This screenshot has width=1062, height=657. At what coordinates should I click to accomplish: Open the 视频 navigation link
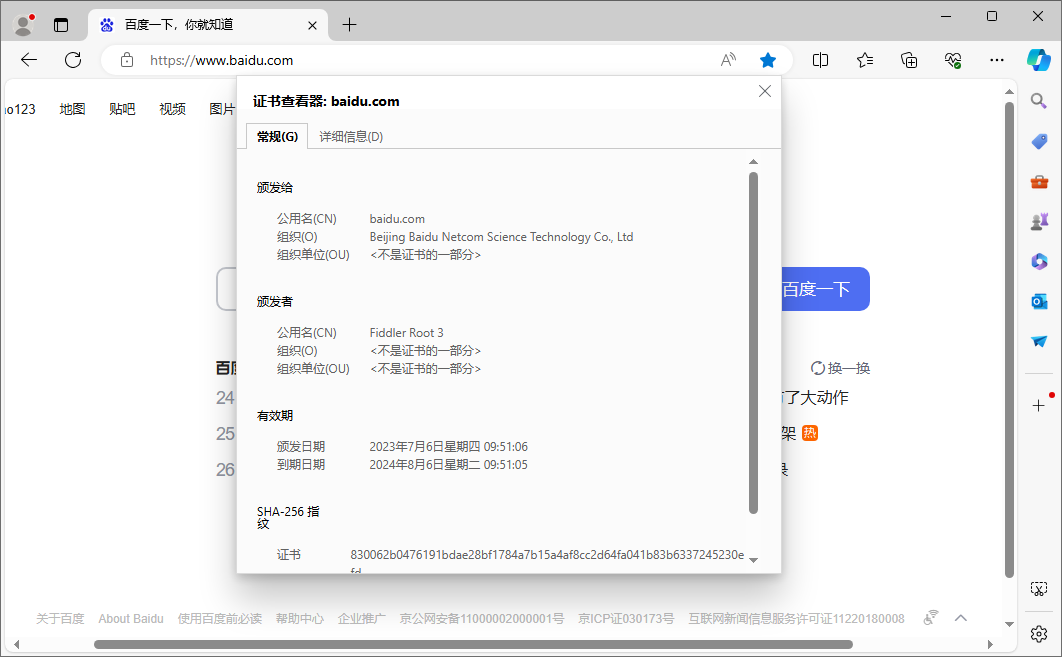[173, 109]
